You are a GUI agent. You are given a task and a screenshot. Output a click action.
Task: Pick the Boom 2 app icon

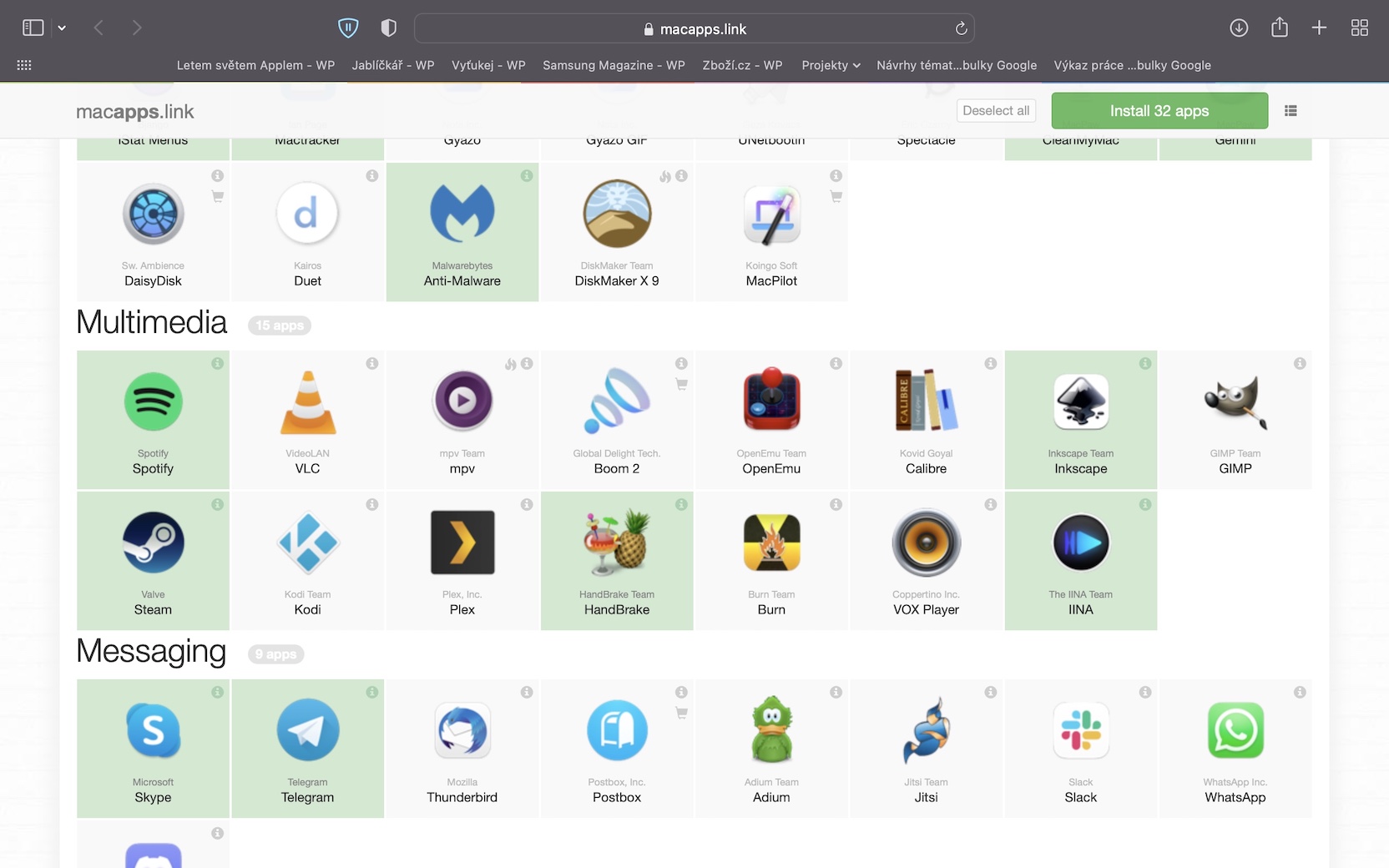[x=617, y=401]
